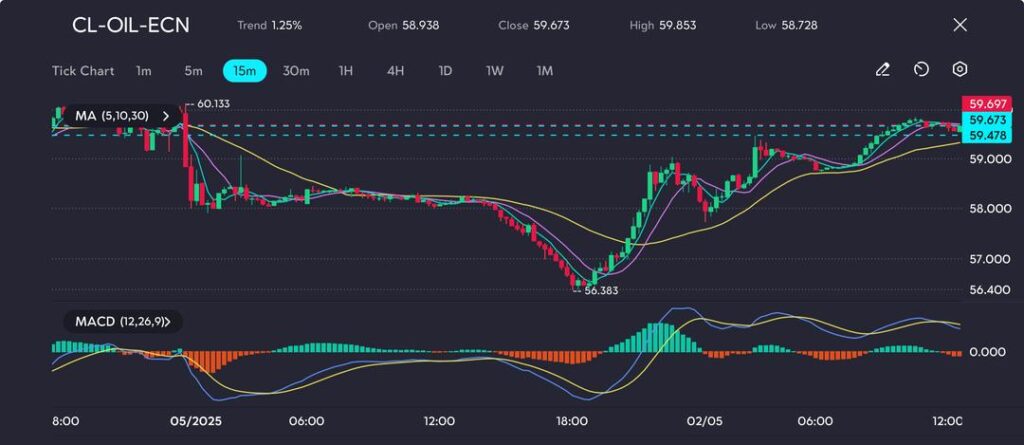Select the 1m timeframe
This screenshot has width=1024, height=445.
pos(144,71)
